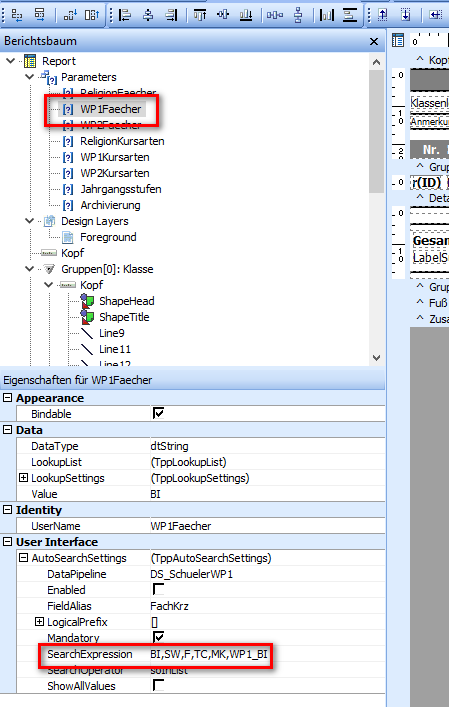Collapse the Parameters tree node

[x=29, y=77]
